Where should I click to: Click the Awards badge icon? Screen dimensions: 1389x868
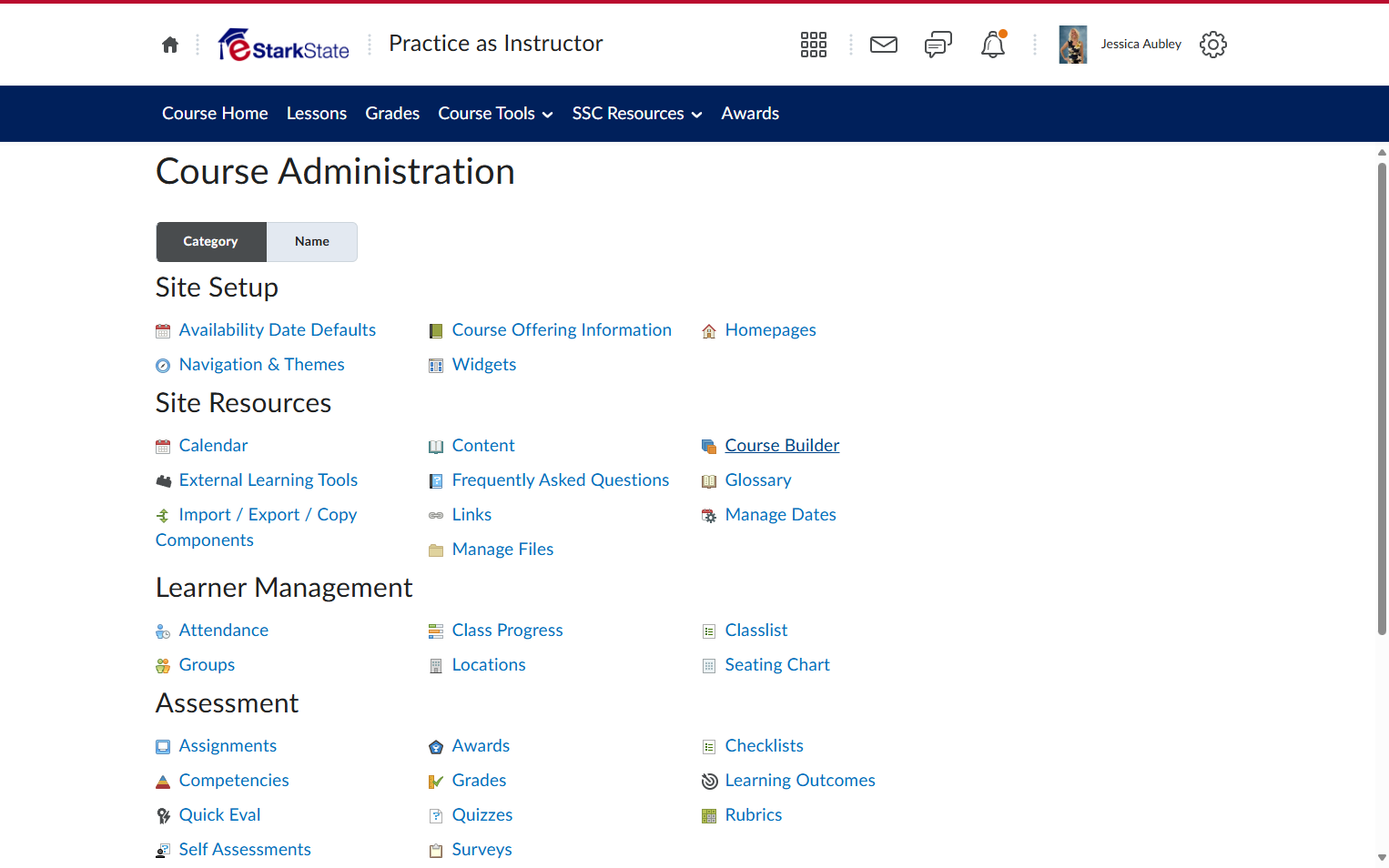tap(436, 747)
